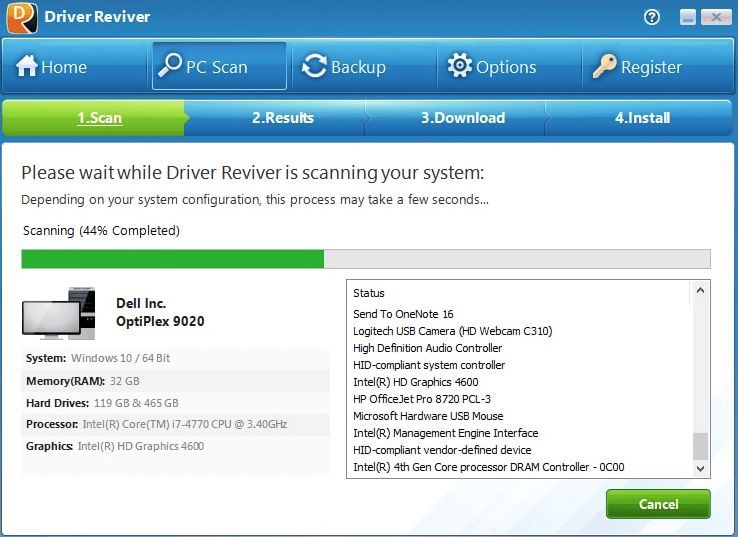Click the Graphics field 'Intel(R) HD Graphics 4600' value
Image resolution: width=738 pixels, height=537 pixels.
click(141, 446)
